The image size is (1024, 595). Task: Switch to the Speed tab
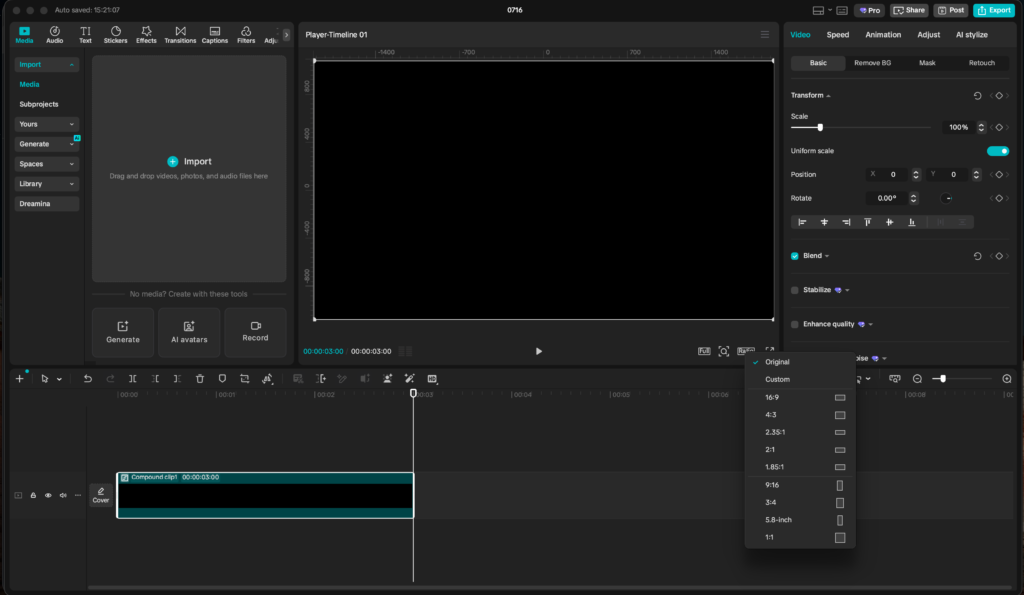pos(838,35)
